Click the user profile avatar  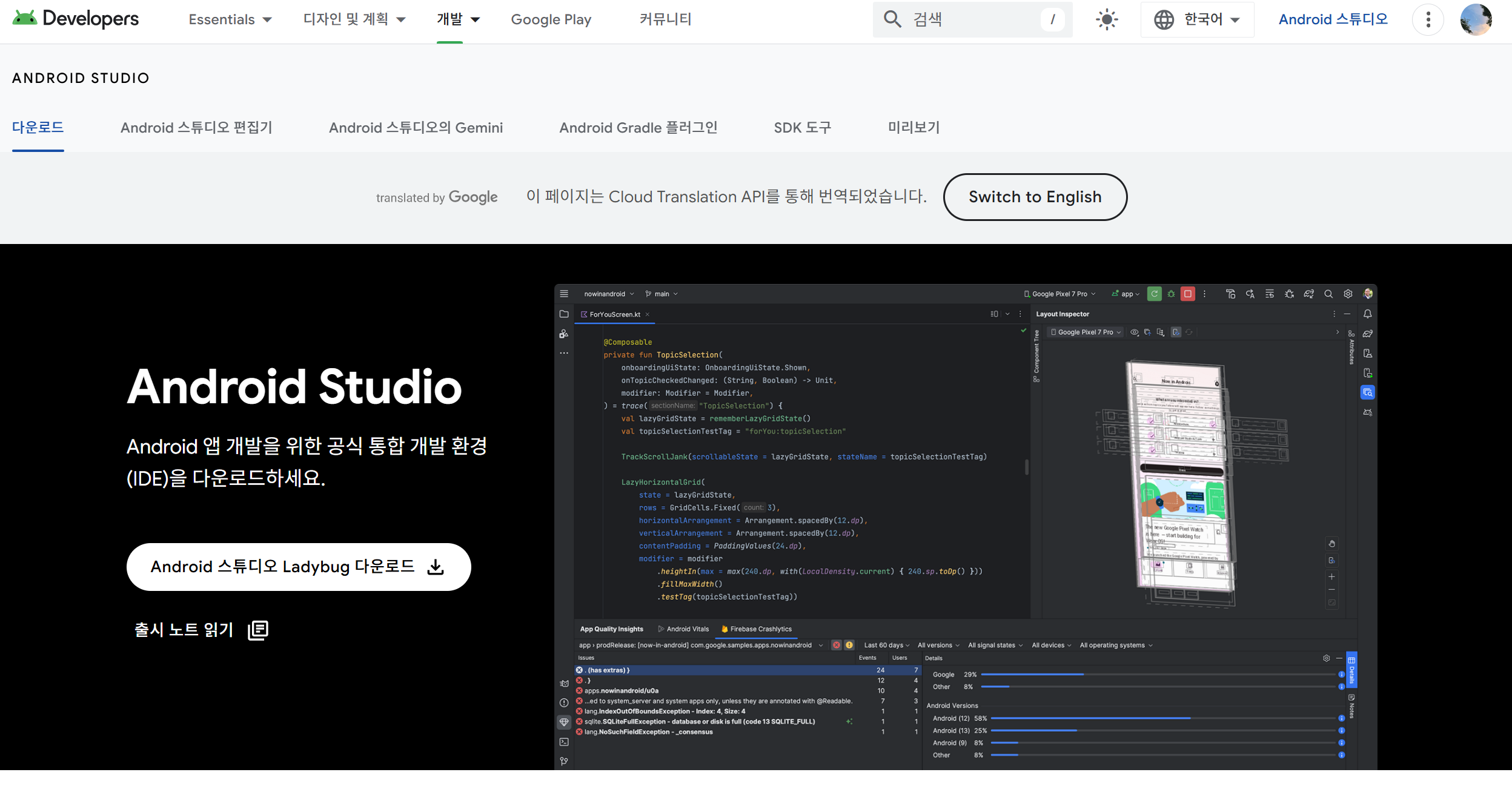pos(1475,19)
